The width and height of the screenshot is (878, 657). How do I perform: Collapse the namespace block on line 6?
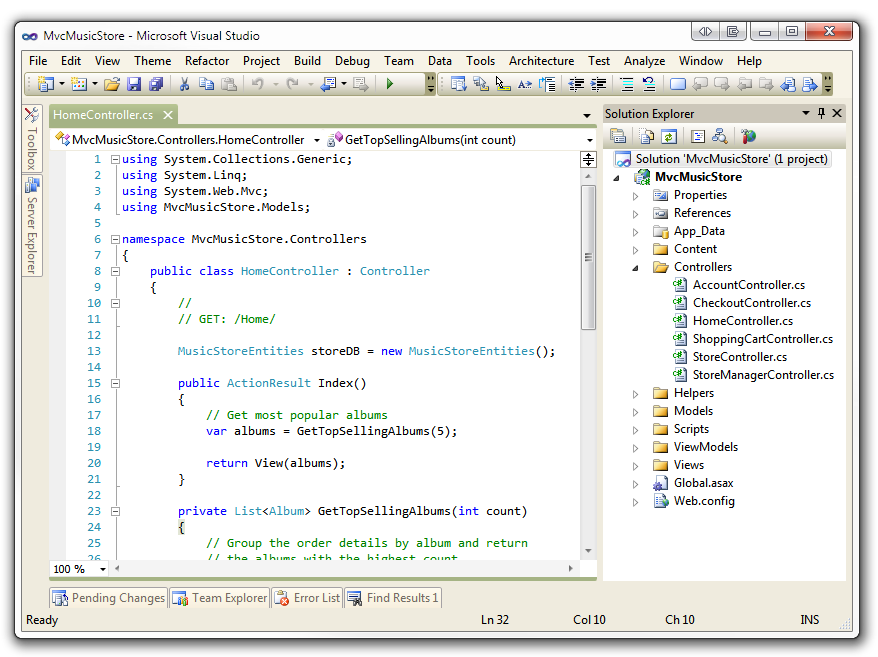coord(116,239)
